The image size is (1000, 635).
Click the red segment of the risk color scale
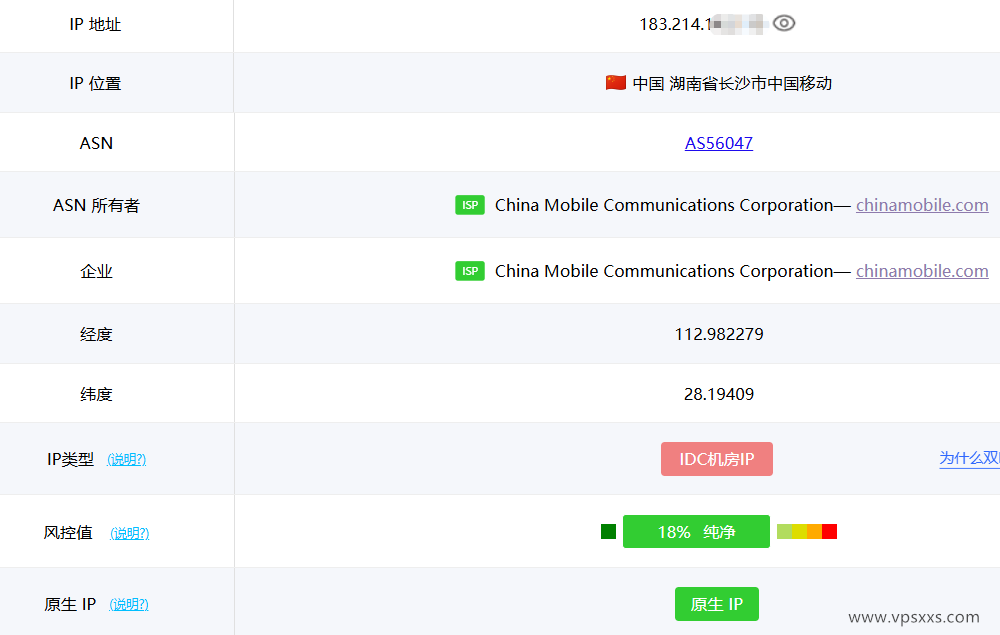829,531
